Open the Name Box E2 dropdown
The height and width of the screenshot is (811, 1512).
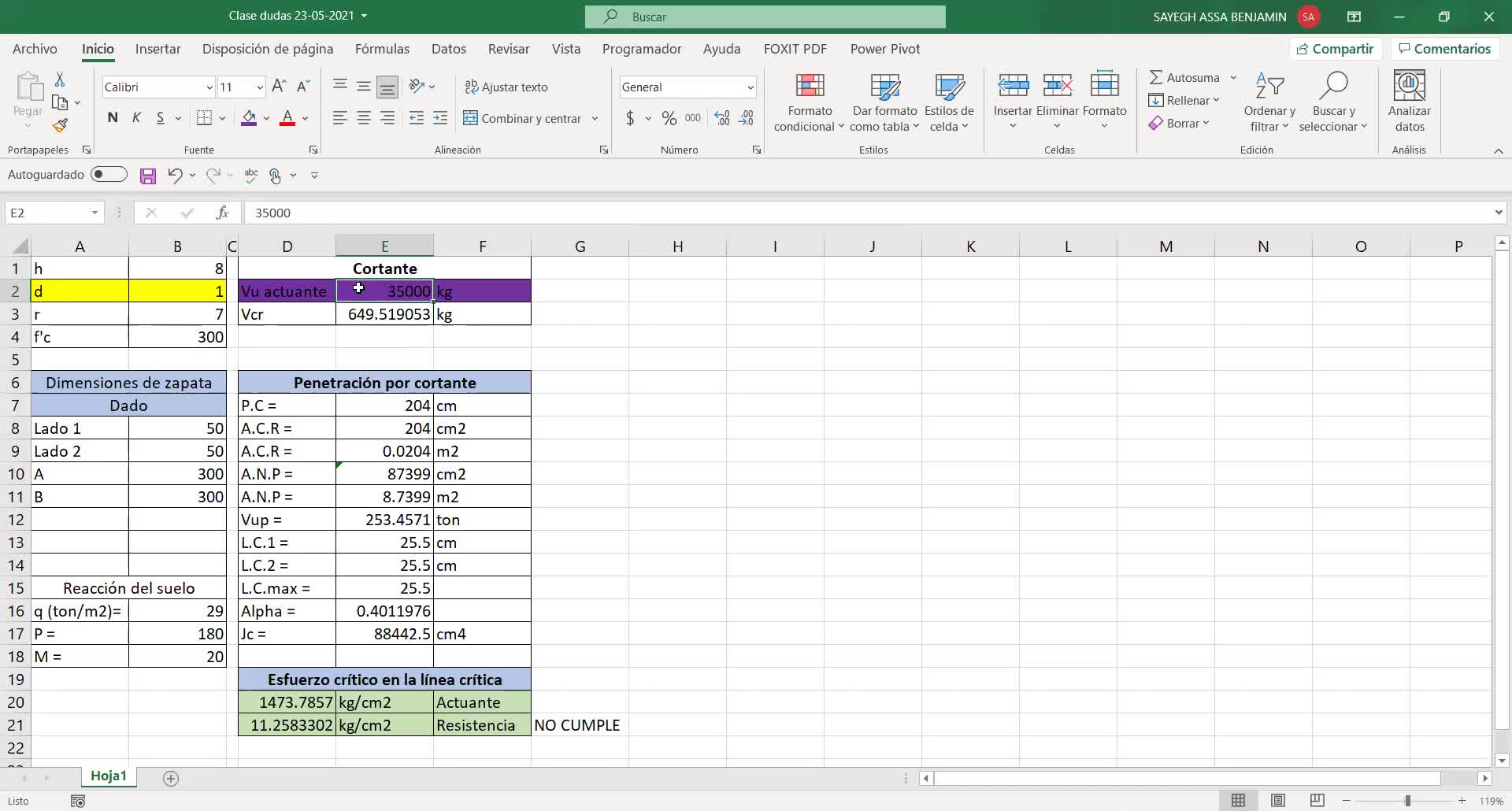(94, 213)
